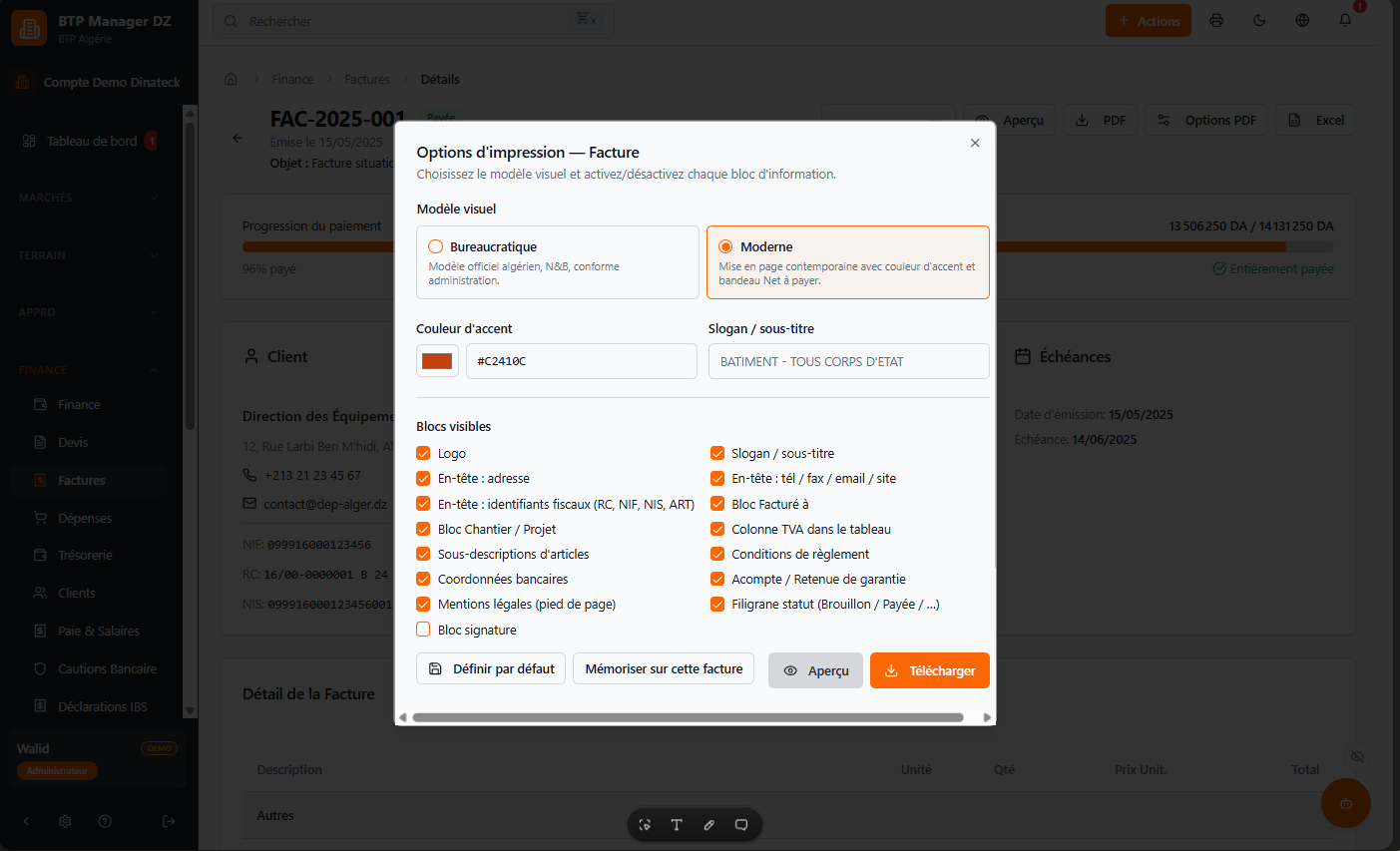Click sidebar scrollbar down arrow

point(191,711)
